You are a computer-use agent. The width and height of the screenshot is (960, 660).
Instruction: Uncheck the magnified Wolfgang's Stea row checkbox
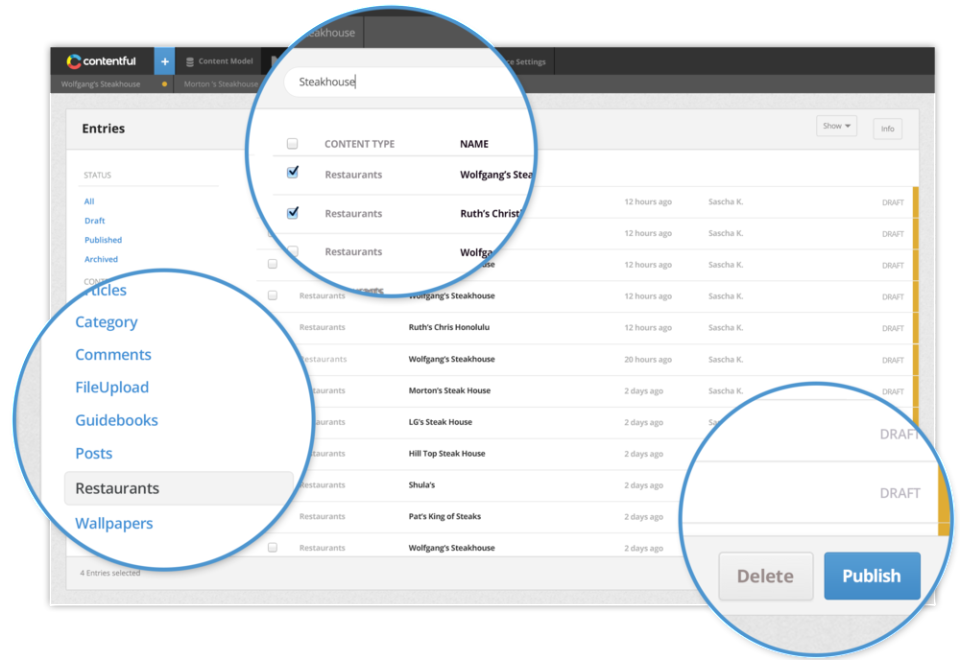pos(293,172)
